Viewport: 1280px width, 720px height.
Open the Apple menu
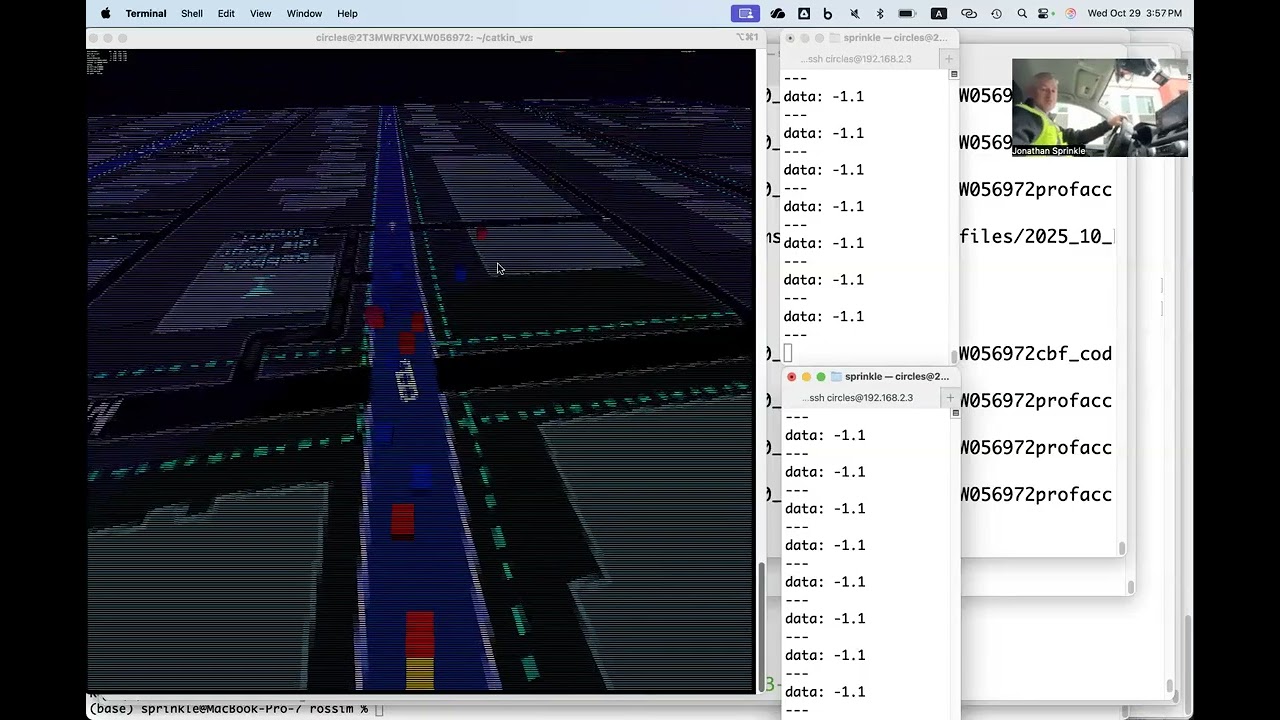click(105, 13)
